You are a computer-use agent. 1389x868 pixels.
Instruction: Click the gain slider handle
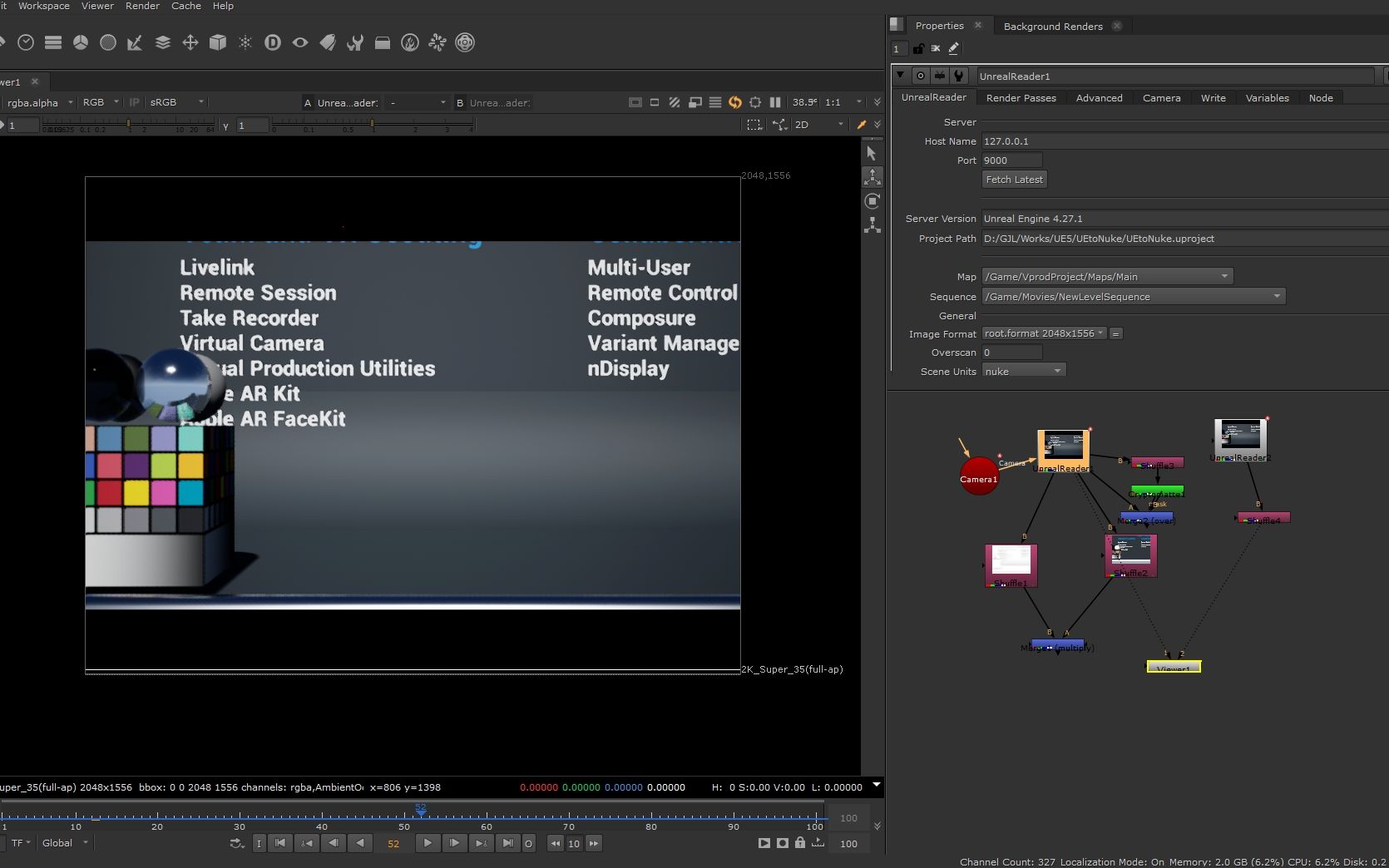[129, 125]
